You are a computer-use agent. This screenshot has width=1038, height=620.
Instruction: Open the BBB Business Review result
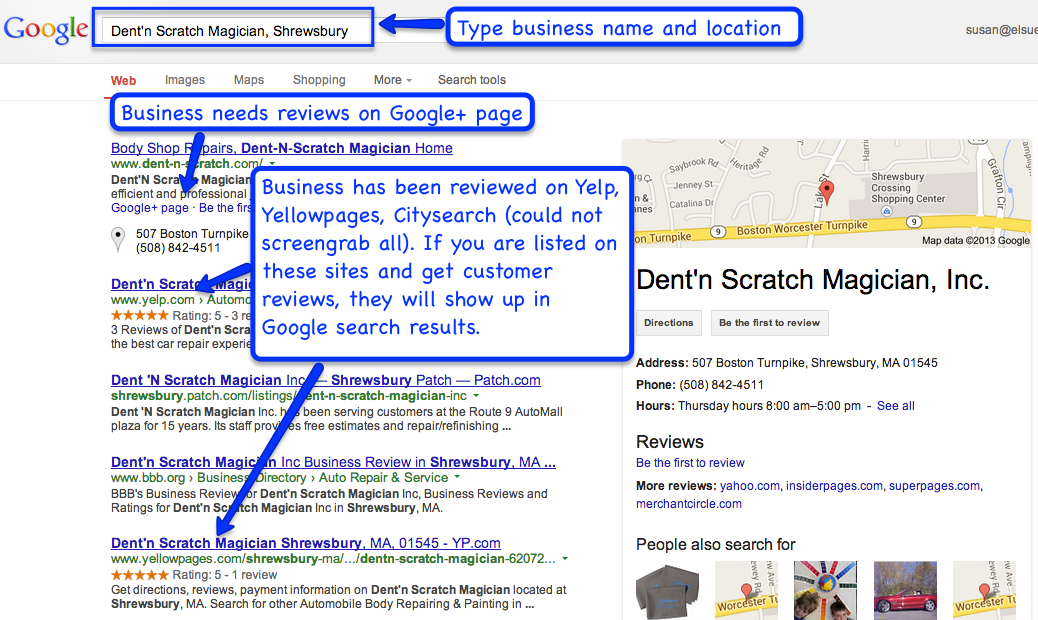333,463
